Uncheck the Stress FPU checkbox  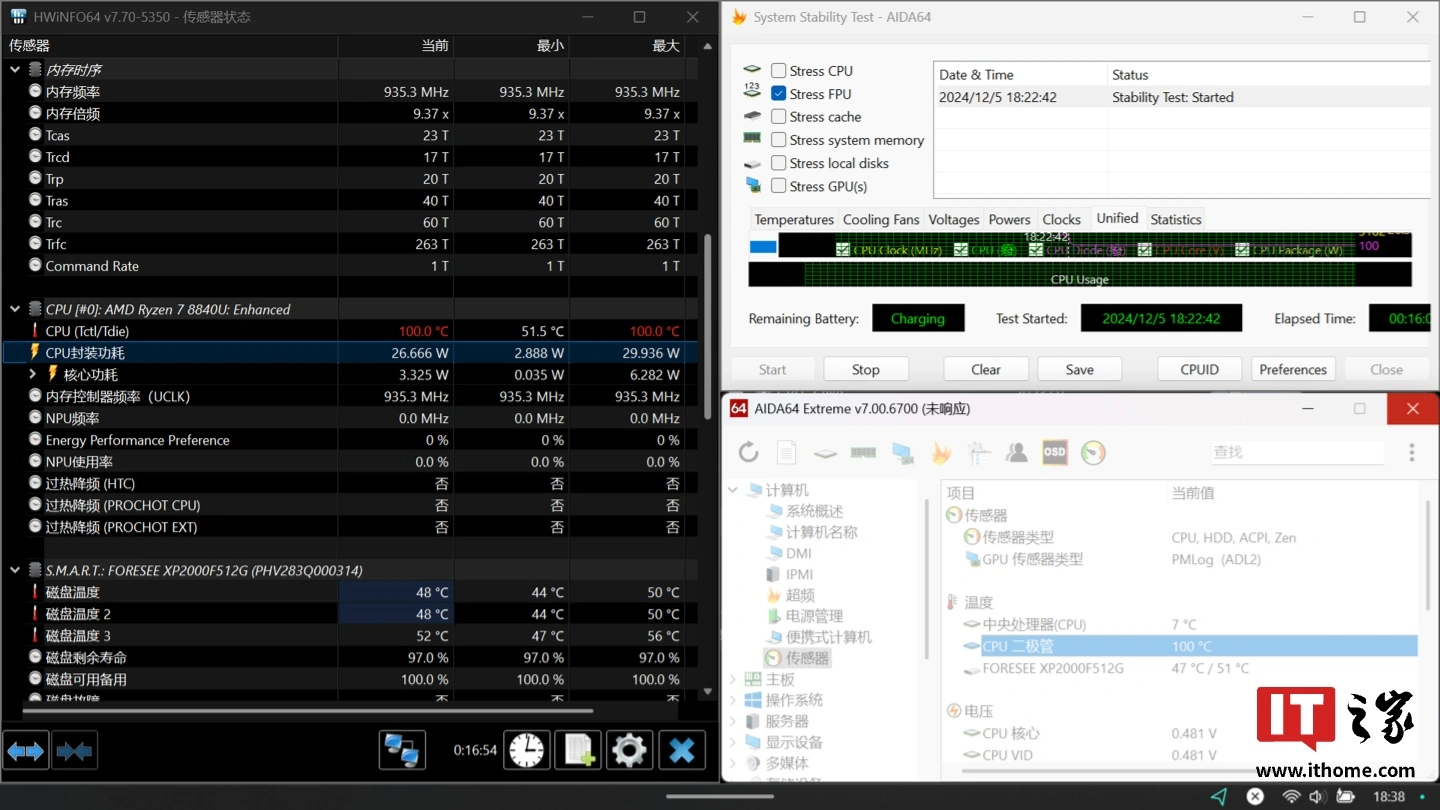click(x=778, y=94)
